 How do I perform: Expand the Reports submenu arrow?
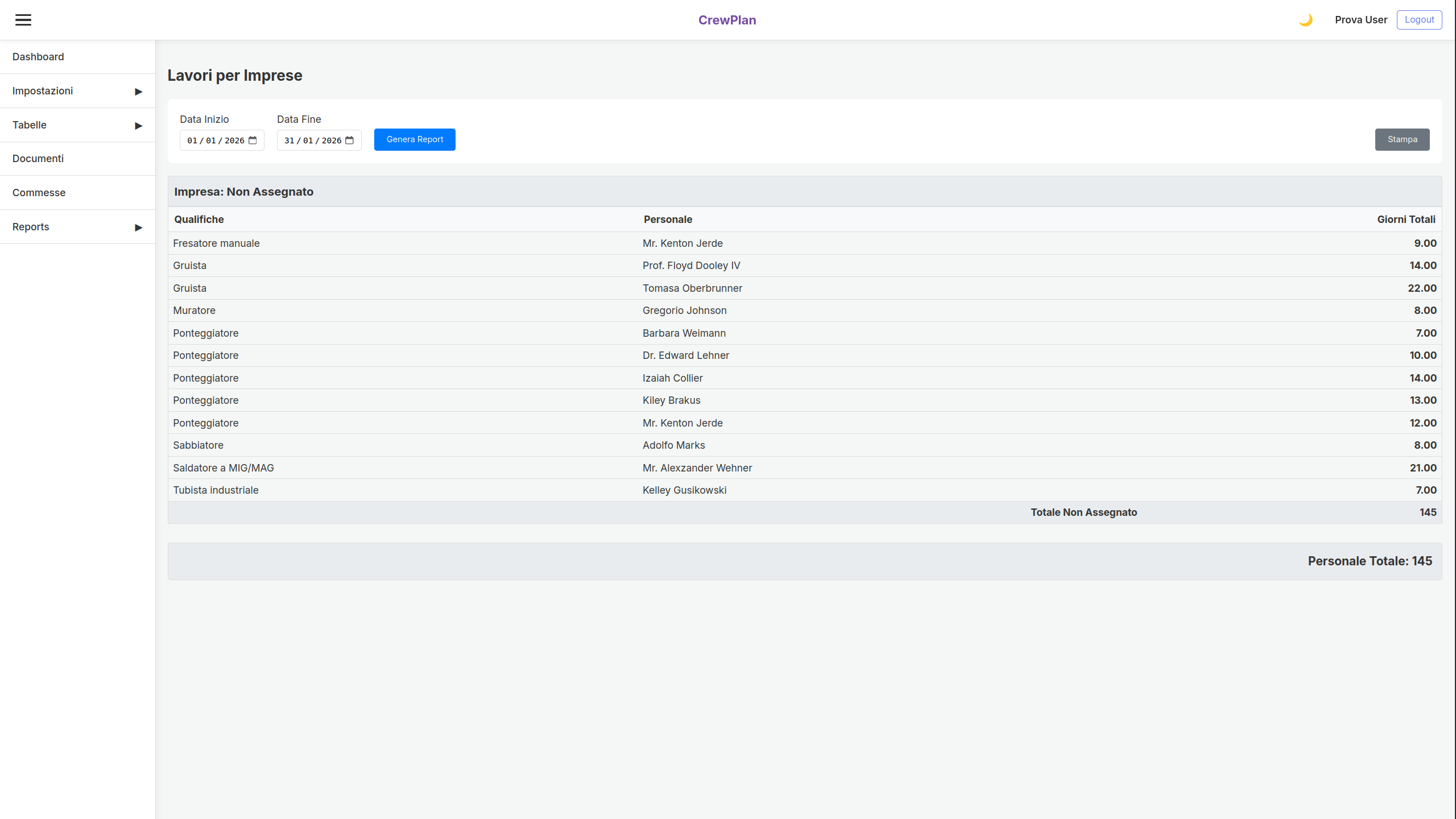pyautogui.click(x=138, y=227)
